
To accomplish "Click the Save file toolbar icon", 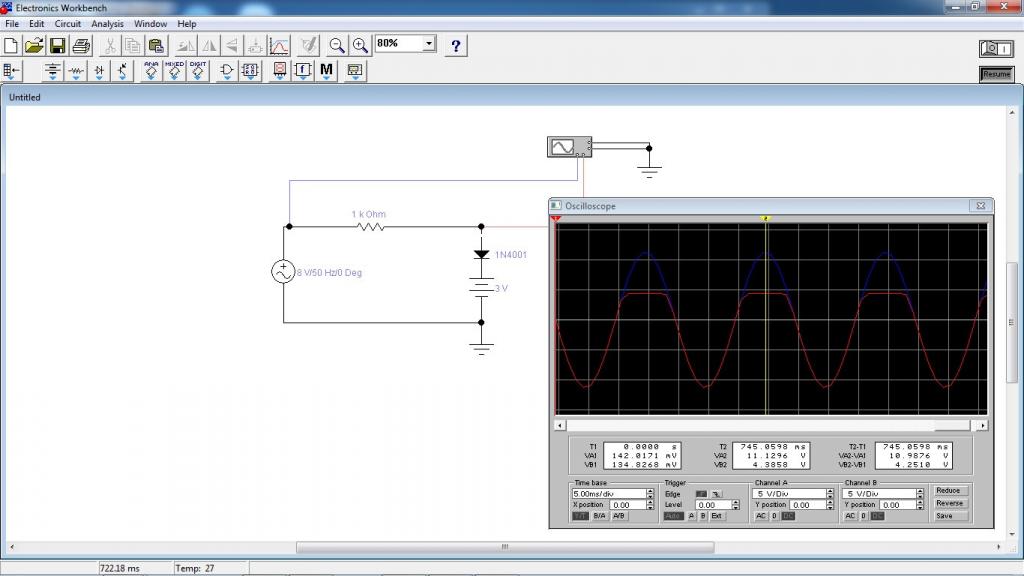I will coord(57,45).
